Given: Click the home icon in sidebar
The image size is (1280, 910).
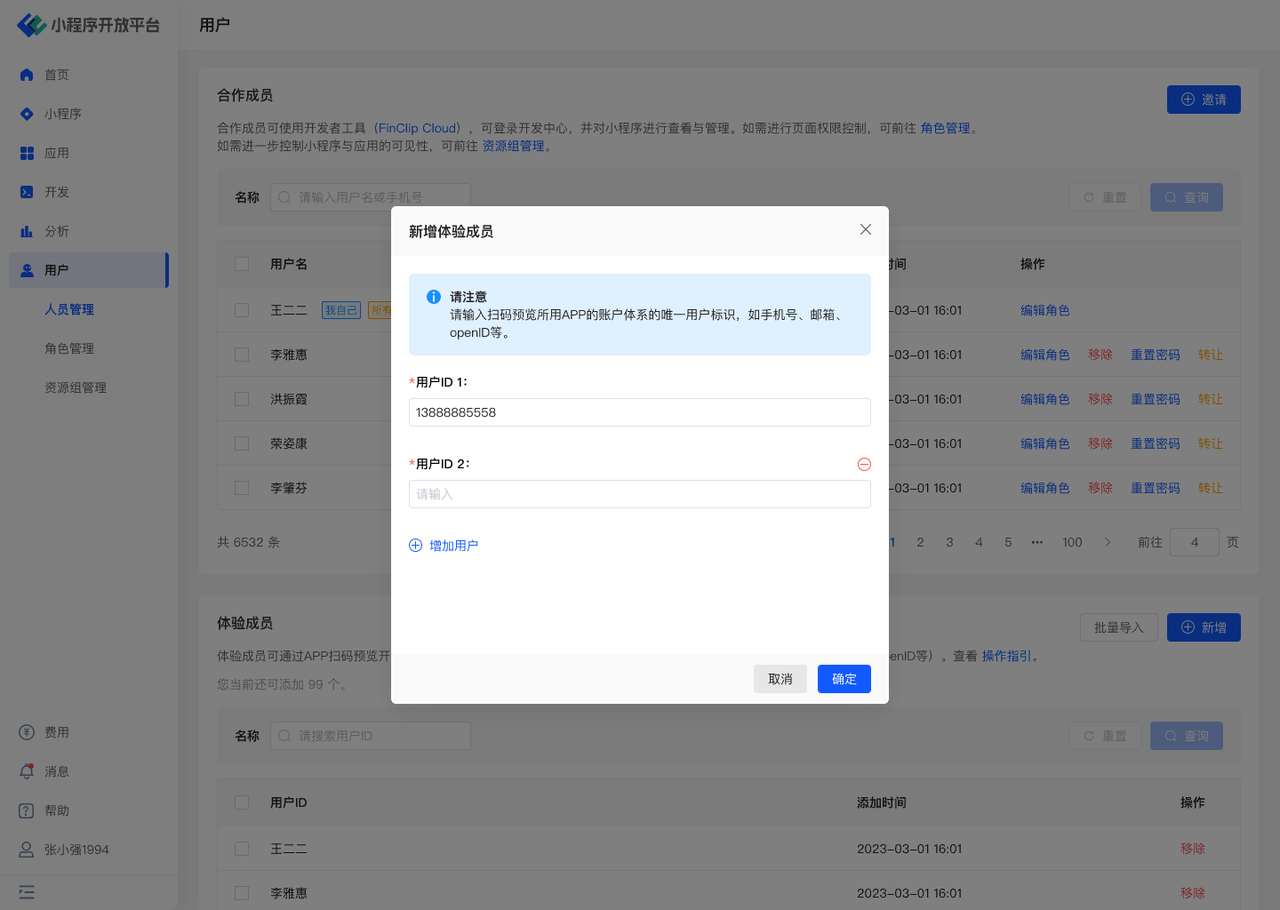Looking at the screenshot, I should click(27, 75).
